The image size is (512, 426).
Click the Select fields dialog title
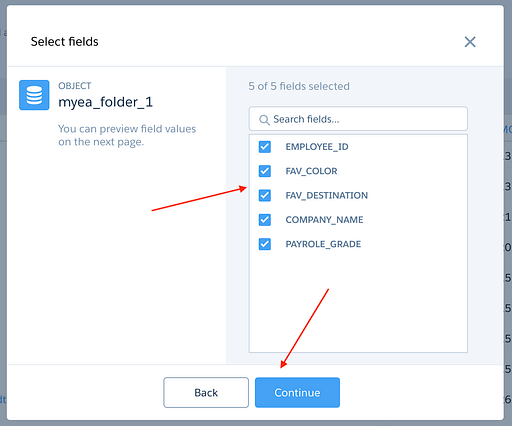[65, 42]
